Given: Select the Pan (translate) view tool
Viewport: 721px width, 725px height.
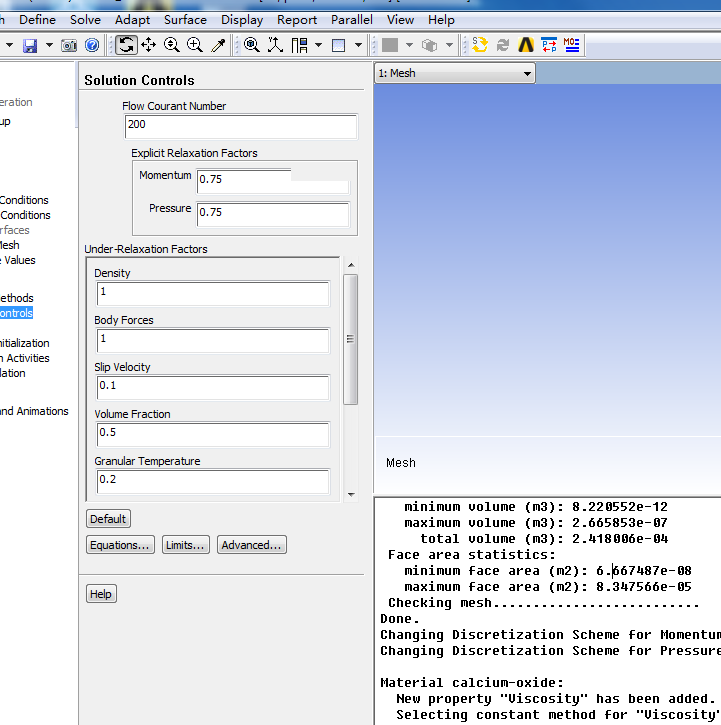Looking at the screenshot, I should click(x=149, y=45).
